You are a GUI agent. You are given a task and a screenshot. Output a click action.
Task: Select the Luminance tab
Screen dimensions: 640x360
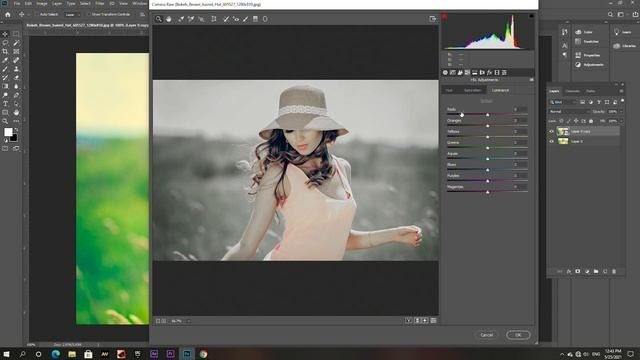click(500, 90)
